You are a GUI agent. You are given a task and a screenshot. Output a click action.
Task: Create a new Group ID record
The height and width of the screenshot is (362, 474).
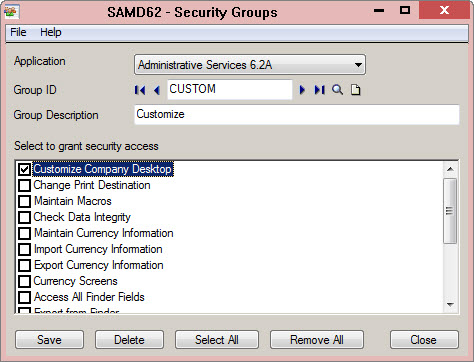tap(356, 90)
